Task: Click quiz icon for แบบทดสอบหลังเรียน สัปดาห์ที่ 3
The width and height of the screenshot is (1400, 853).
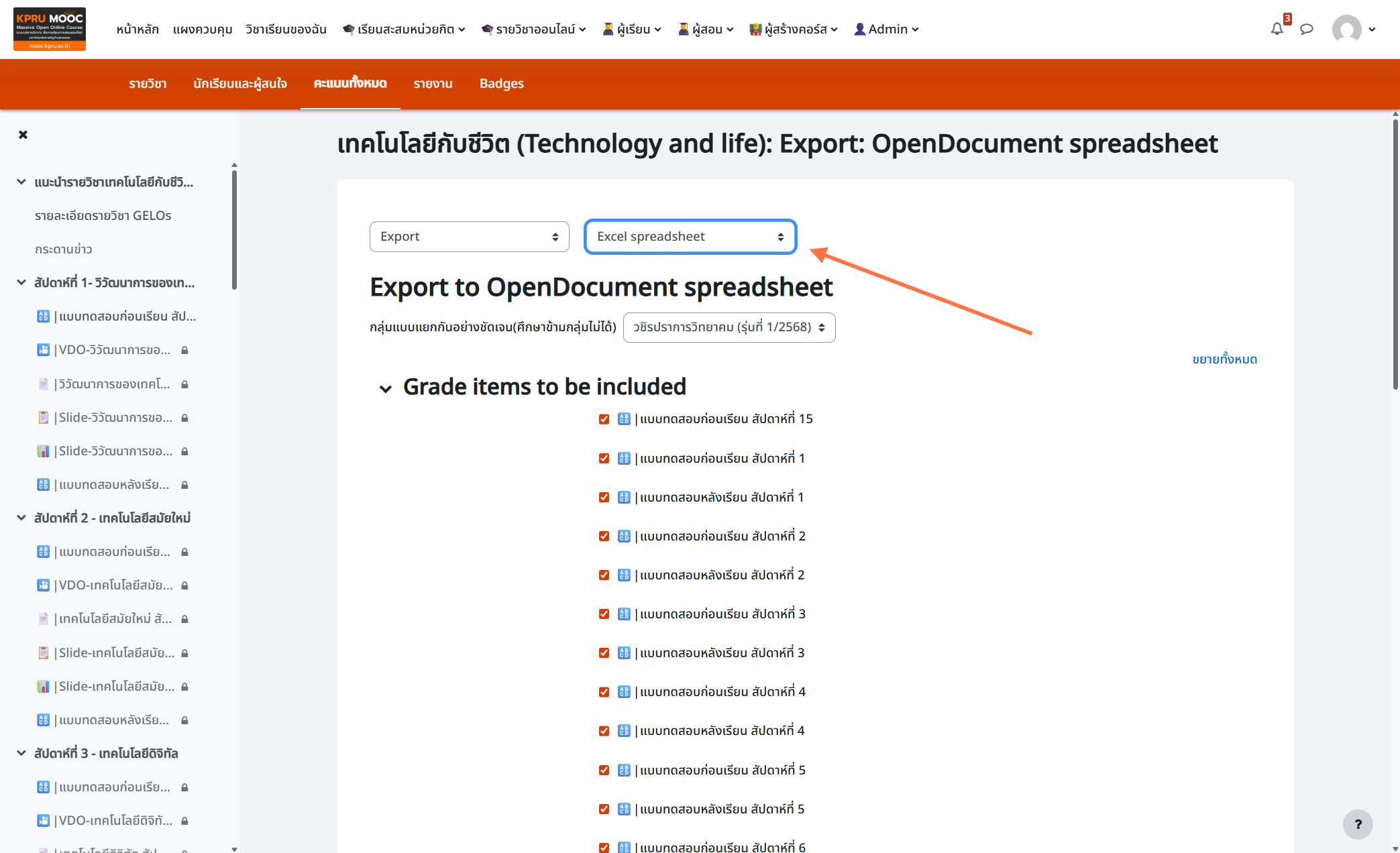Action: [624, 652]
